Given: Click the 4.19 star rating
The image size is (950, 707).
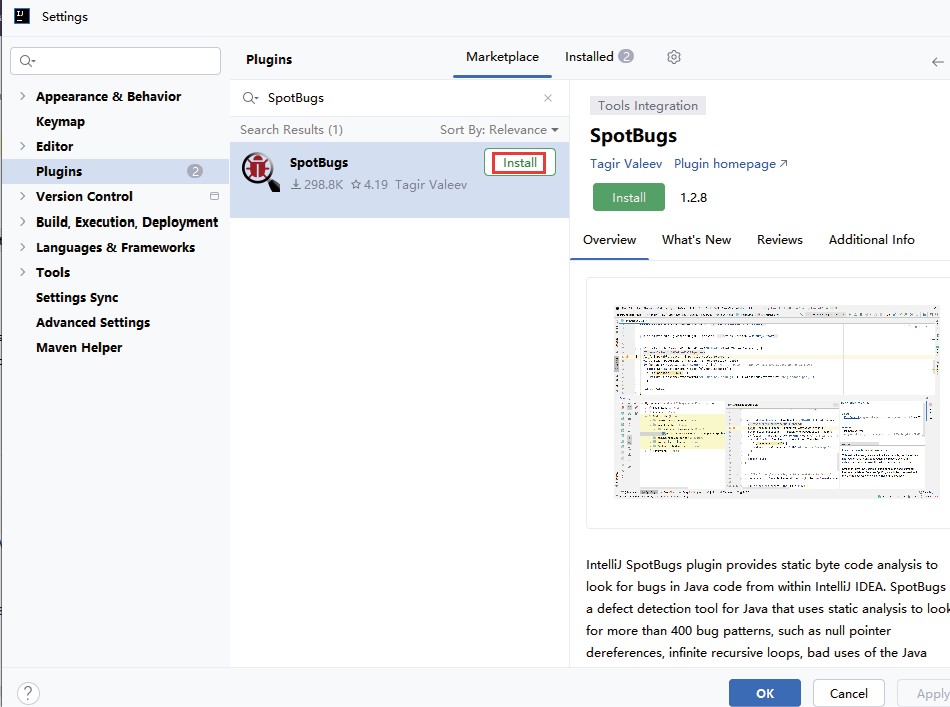Looking at the screenshot, I should pos(370,185).
